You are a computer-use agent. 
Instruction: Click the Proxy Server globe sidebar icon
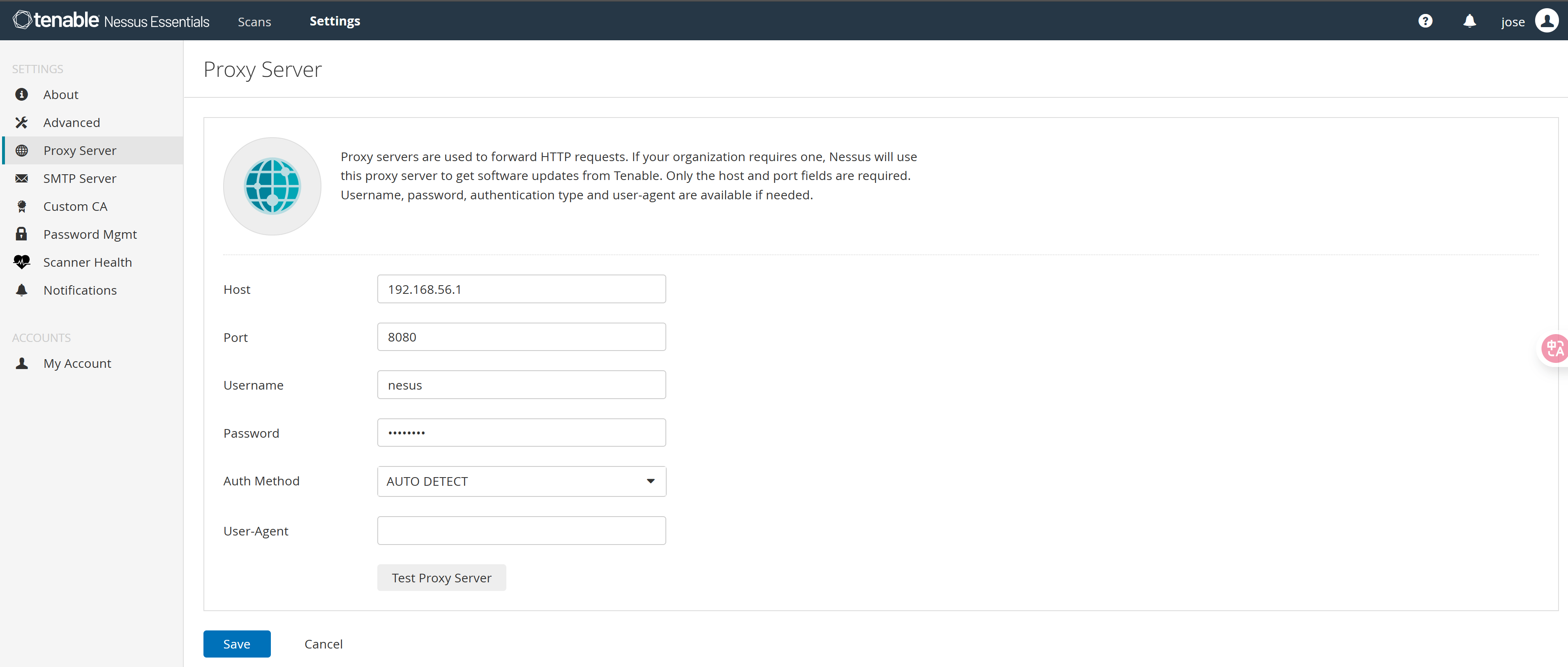coord(22,150)
